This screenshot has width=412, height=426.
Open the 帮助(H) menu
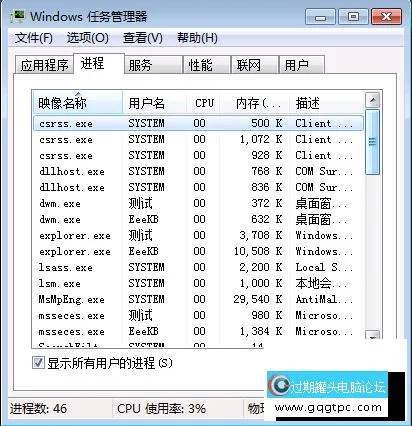tap(197, 38)
